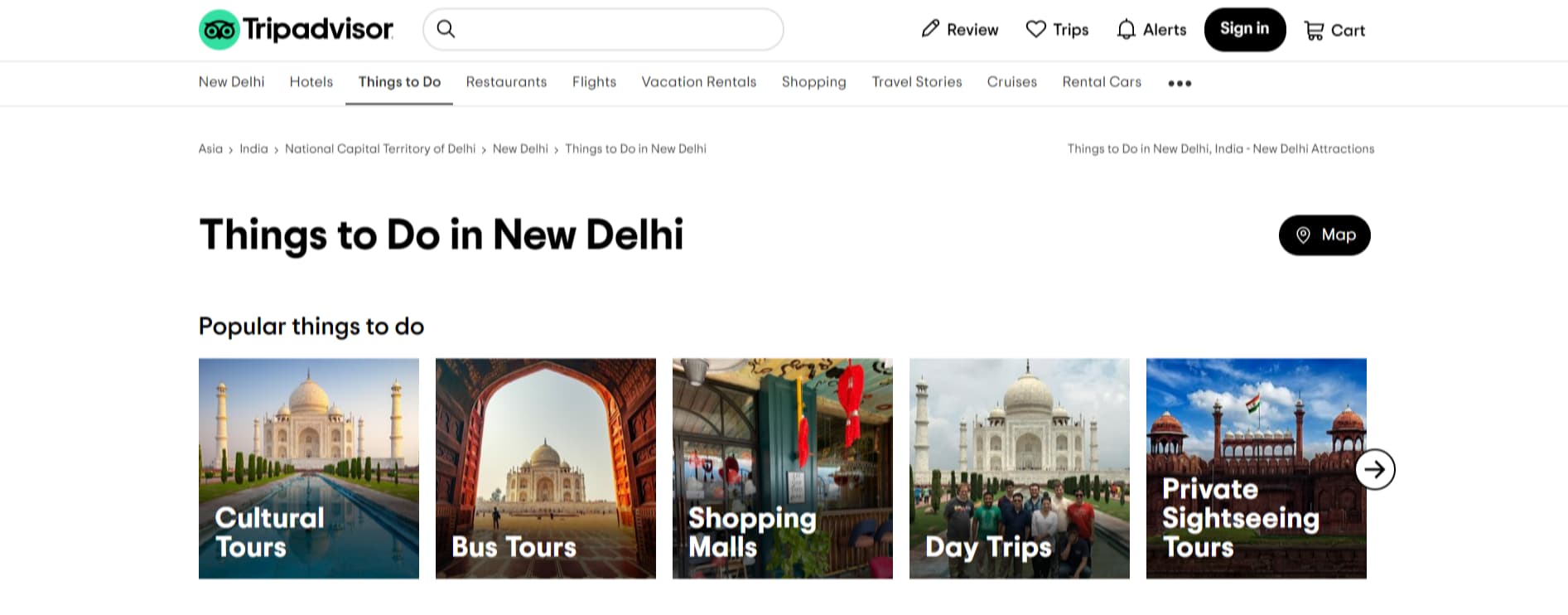Click the search magnifier icon

click(446, 29)
